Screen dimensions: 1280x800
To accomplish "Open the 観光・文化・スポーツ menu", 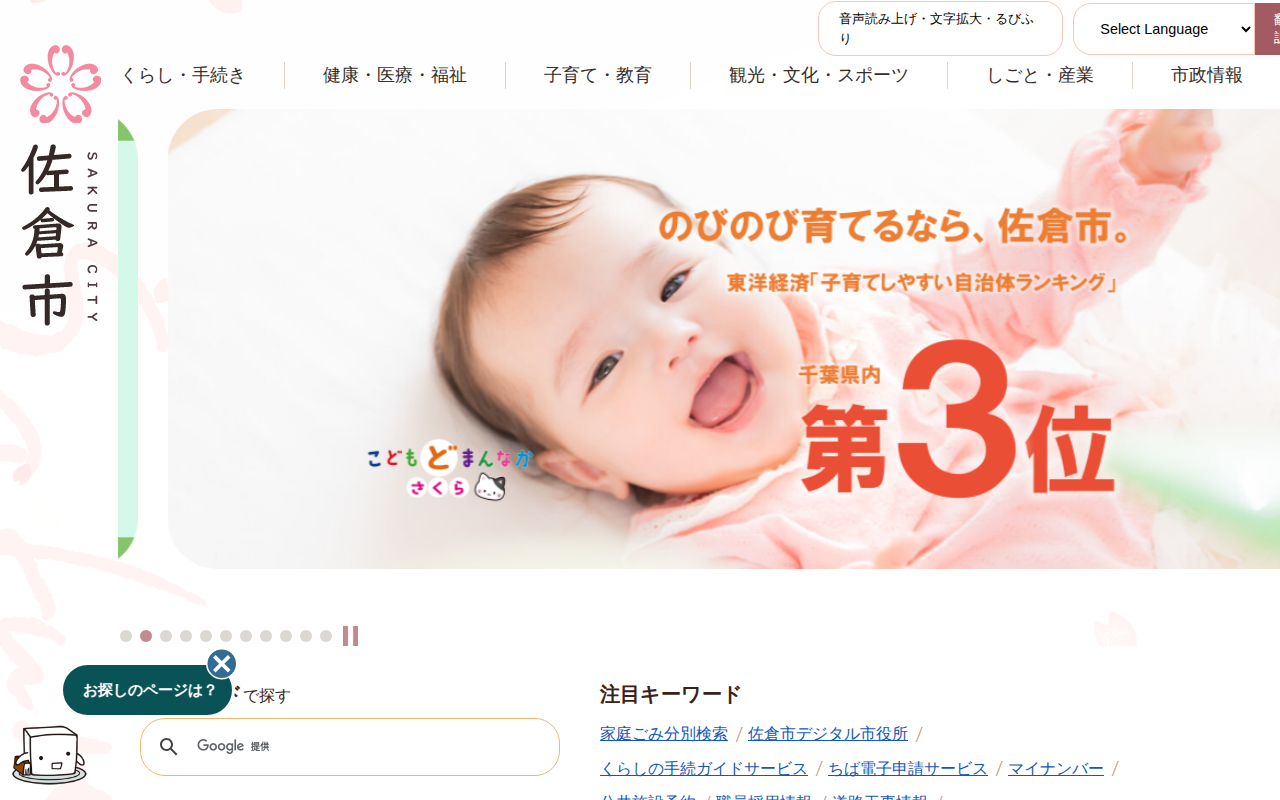I will (x=819, y=75).
